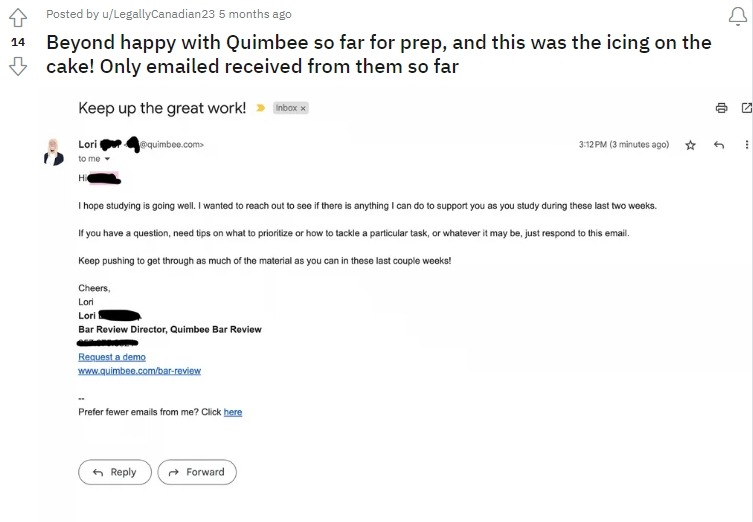Star the email from Lori
This screenshot has height=522, width=753.
[690, 145]
